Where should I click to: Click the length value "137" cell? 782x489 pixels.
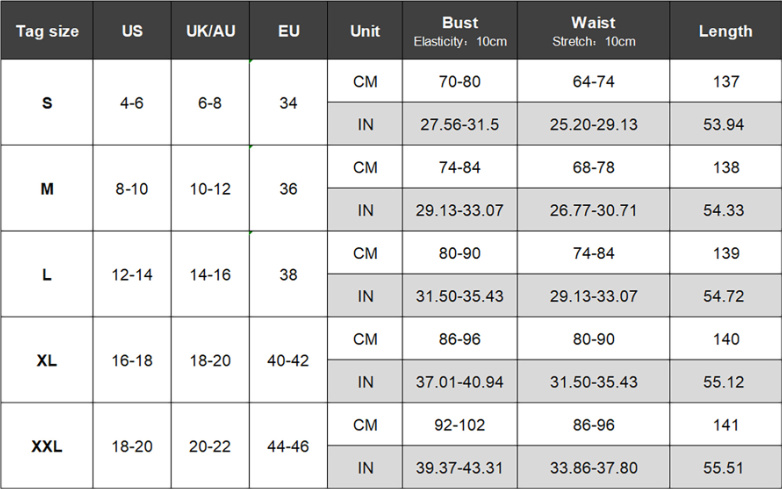pyautogui.click(x=725, y=81)
